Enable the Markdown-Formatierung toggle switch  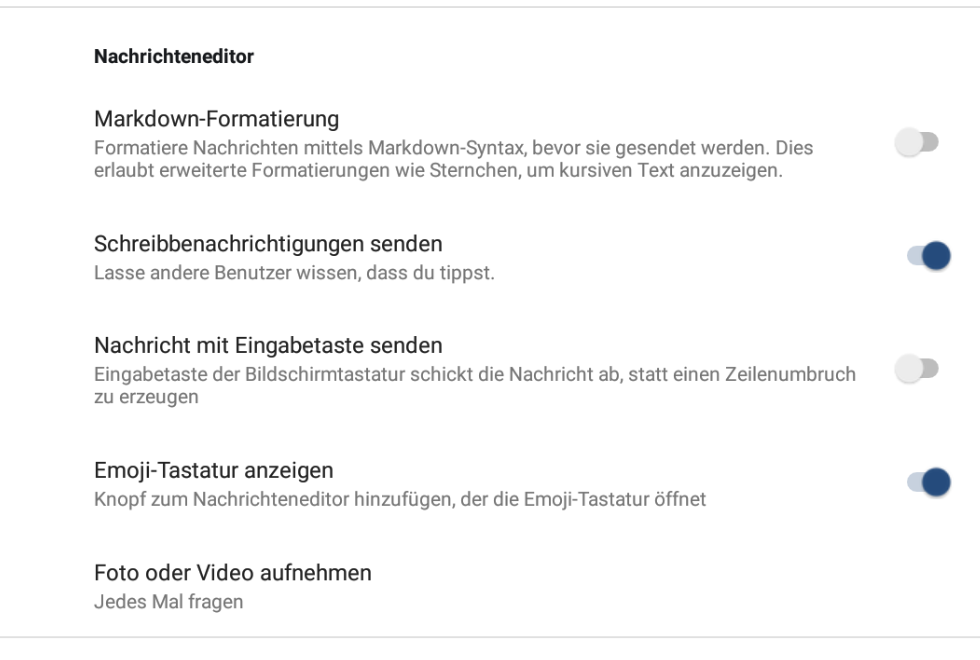(918, 145)
